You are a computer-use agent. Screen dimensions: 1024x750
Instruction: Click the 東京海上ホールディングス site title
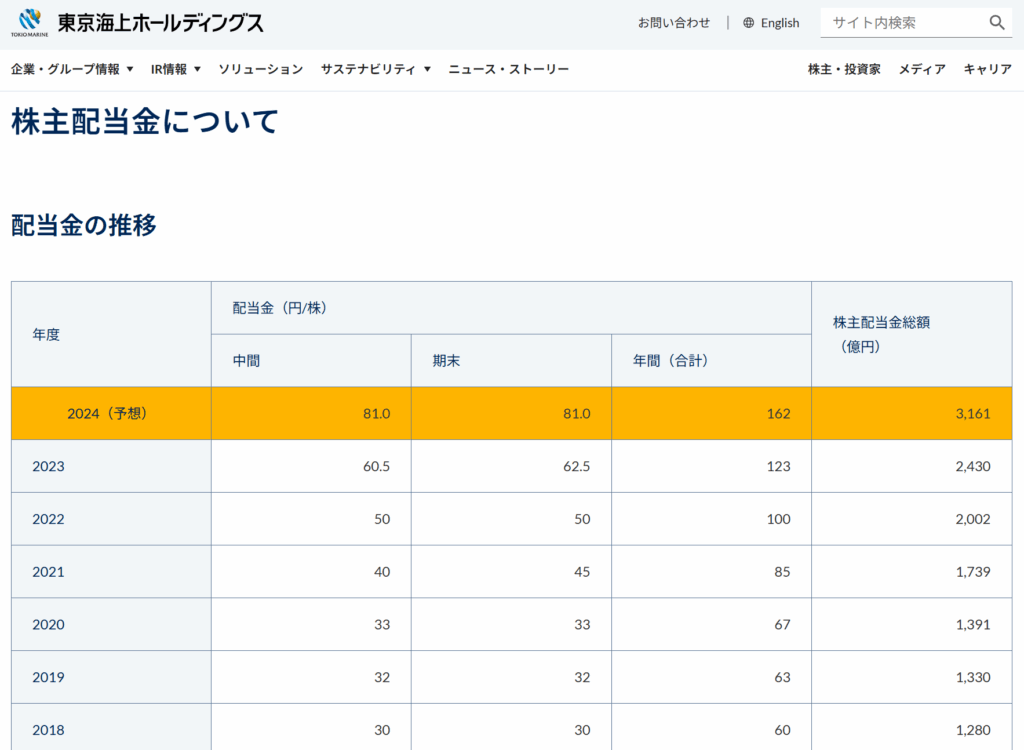[x=161, y=23]
